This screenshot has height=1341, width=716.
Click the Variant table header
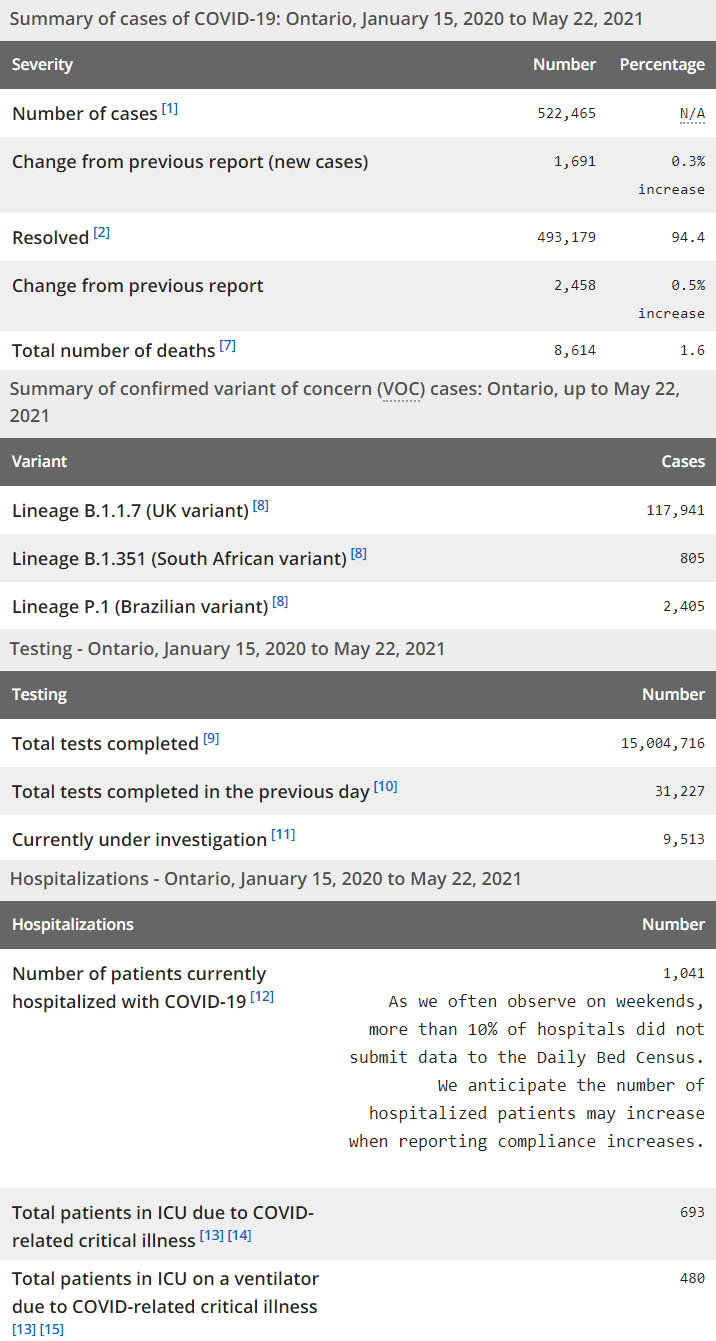pos(40,462)
